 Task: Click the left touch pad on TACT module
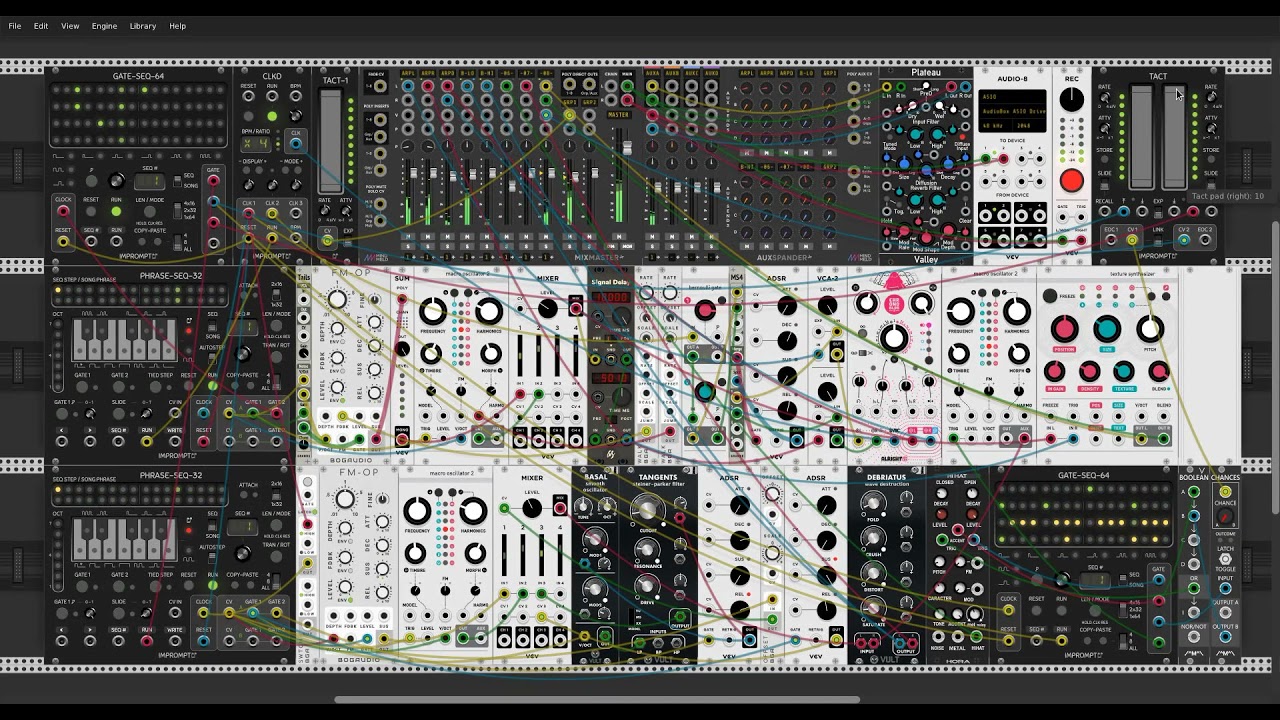[x=1140, y=137]
